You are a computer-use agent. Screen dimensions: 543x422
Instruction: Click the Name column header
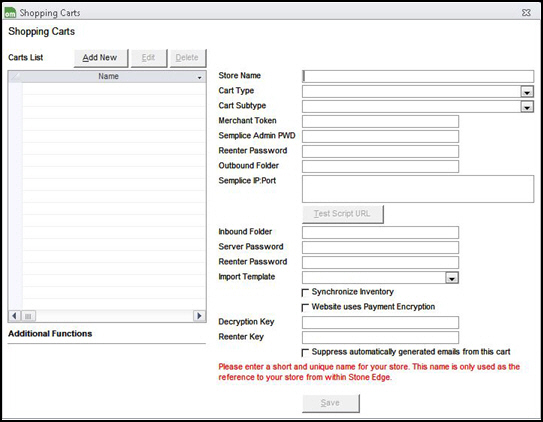point(108,77)
